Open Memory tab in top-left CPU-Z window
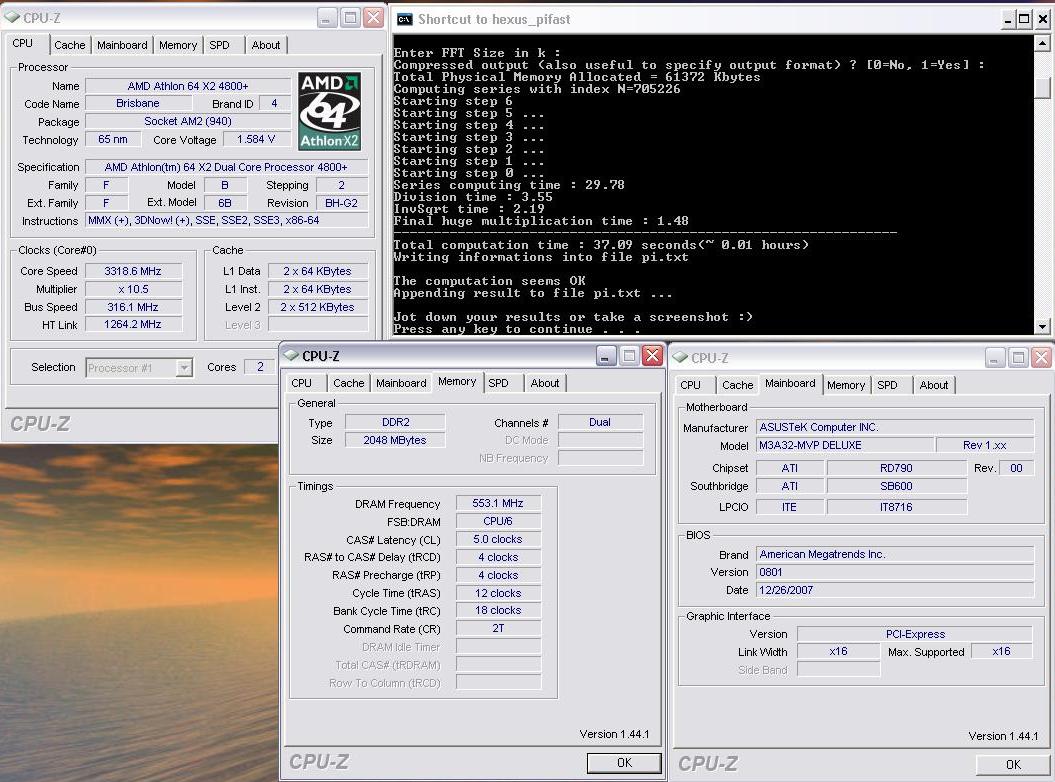 pyautogui.click(x=178, y=45)
